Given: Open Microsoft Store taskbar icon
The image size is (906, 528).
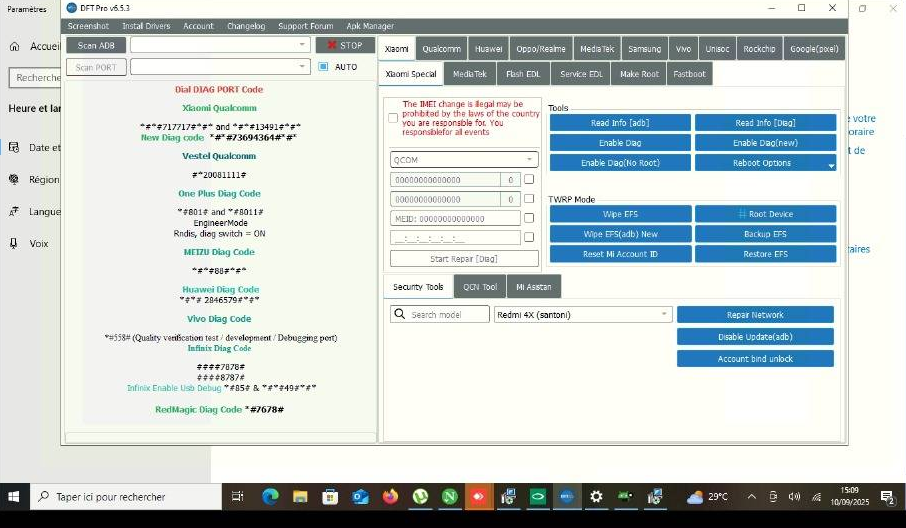Looking at the screenshot, I should point(330,496).
